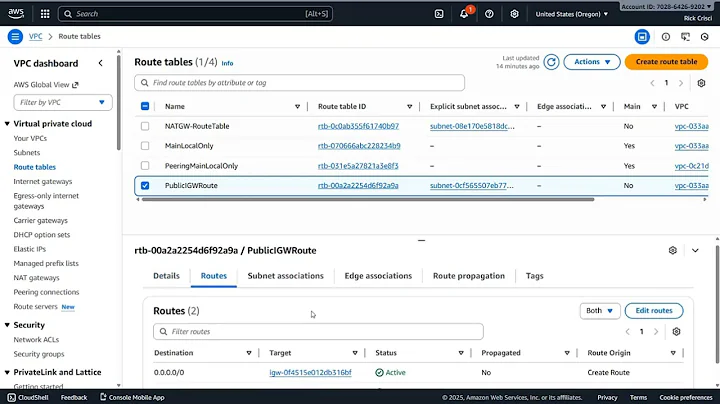Focus the top AWS Search box
720x404 pixels.
(195, 14)
